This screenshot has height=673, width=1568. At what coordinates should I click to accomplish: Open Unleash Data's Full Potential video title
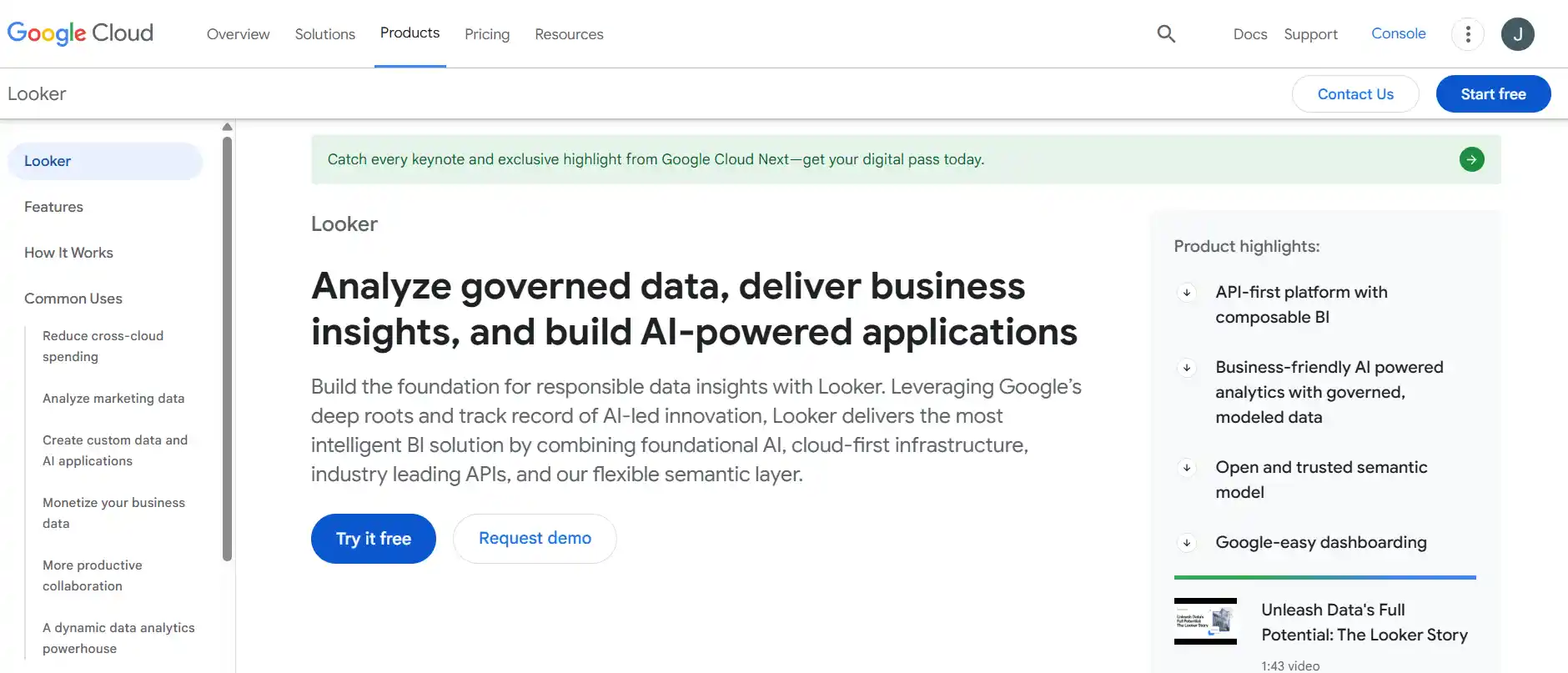[1364, 622]
